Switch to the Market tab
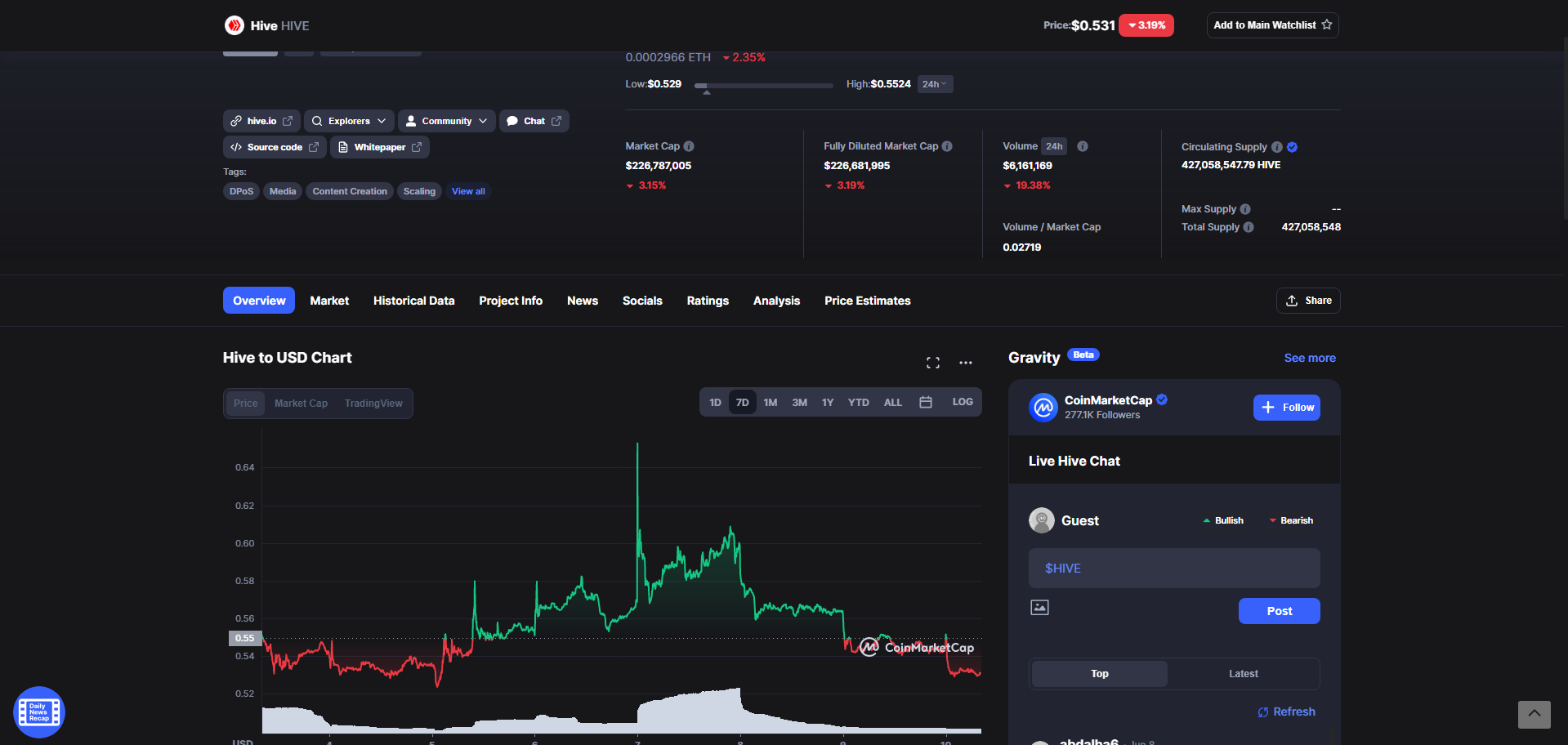Viewport: 1568px width, 745px height. pos(329,301)
